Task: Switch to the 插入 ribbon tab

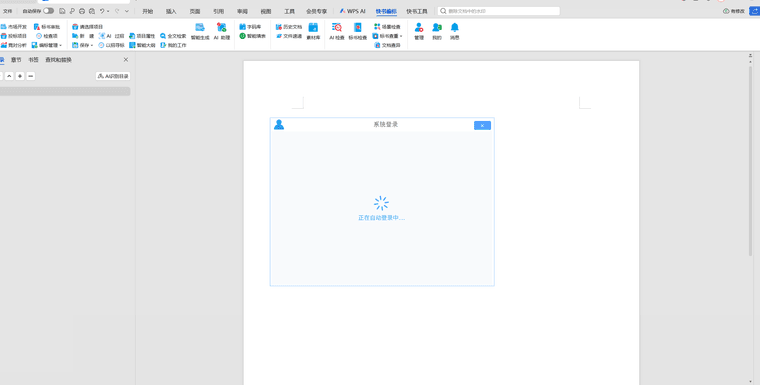Action: tap(171, 11)
